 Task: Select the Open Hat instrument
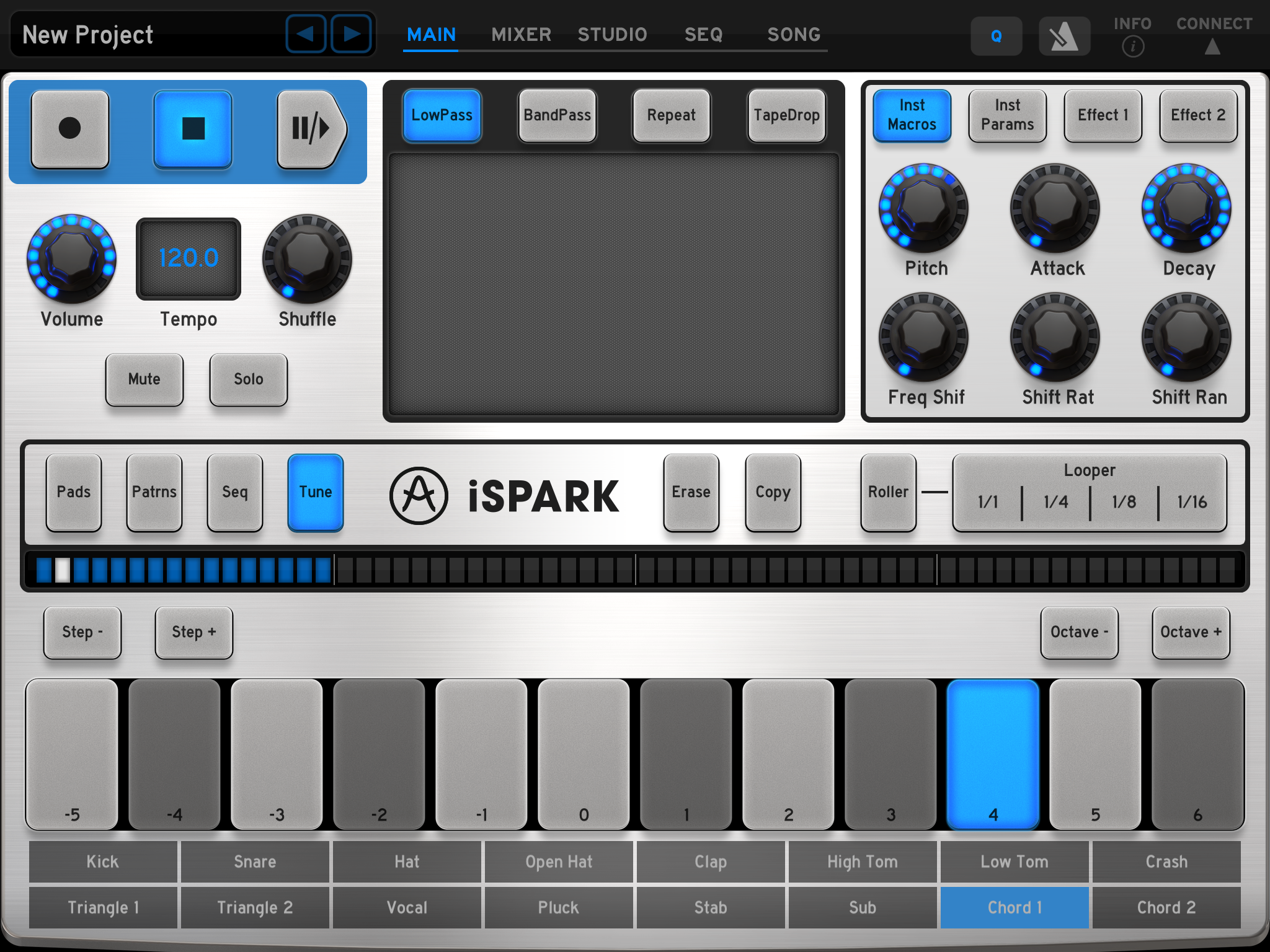(559, 862)
